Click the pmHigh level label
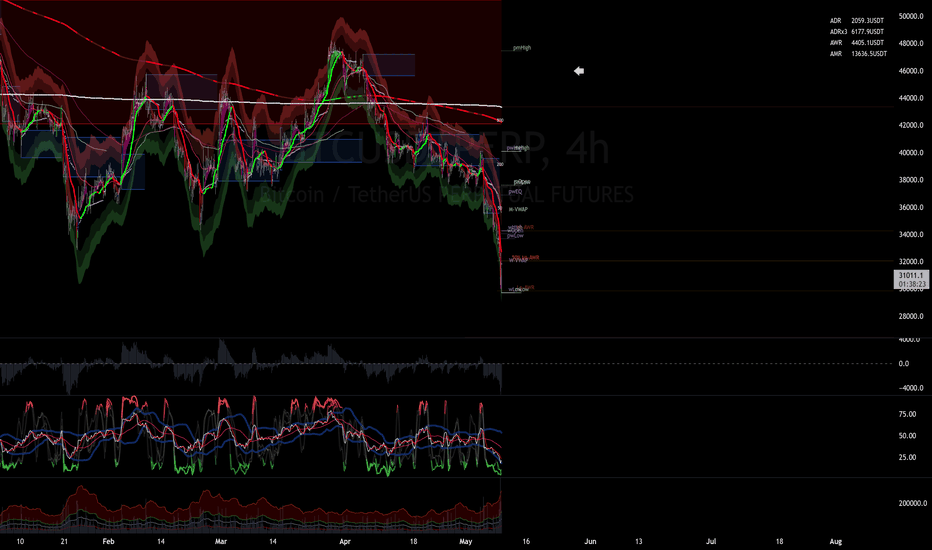 click(522, 48)
